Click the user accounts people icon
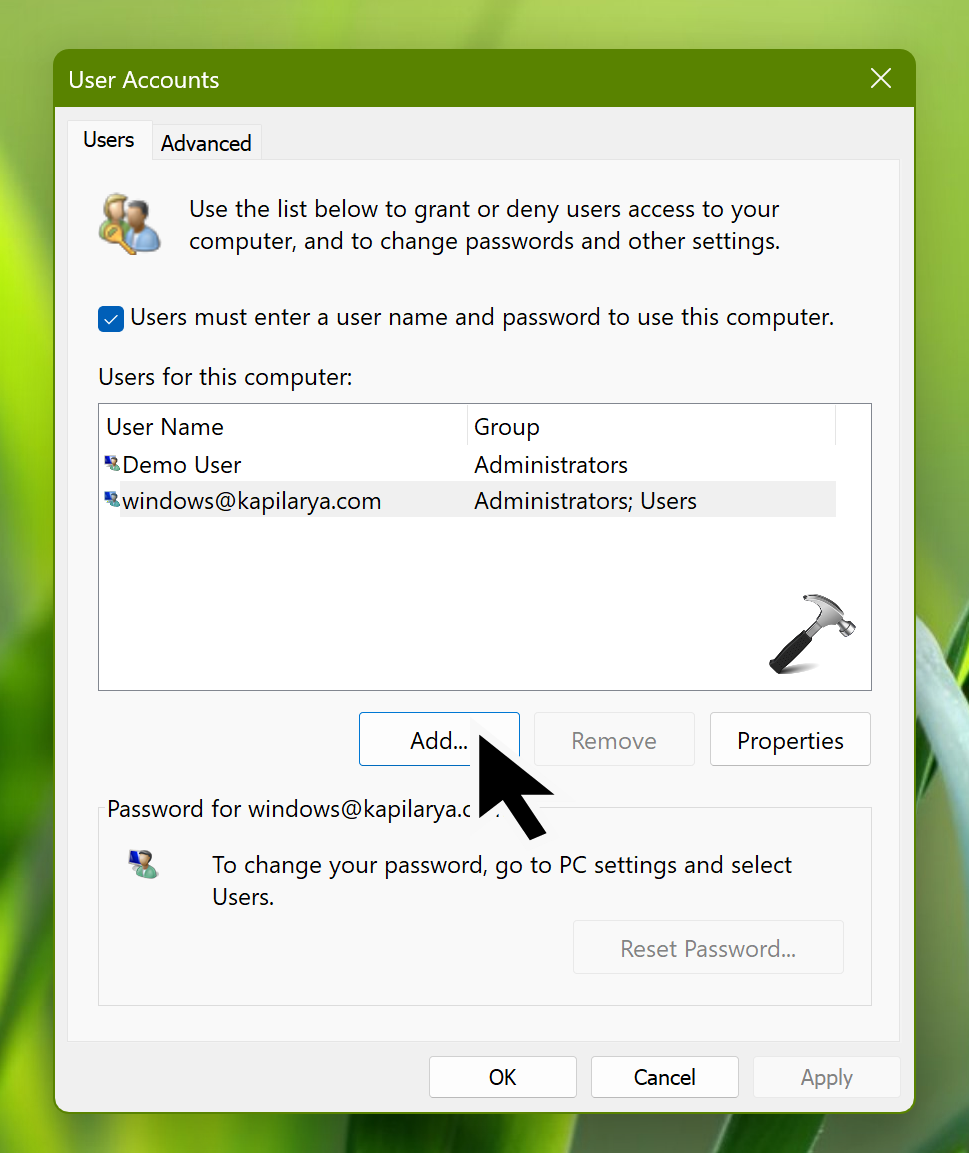Screen dimensions: 969x1153 click(x=130, y=224)
